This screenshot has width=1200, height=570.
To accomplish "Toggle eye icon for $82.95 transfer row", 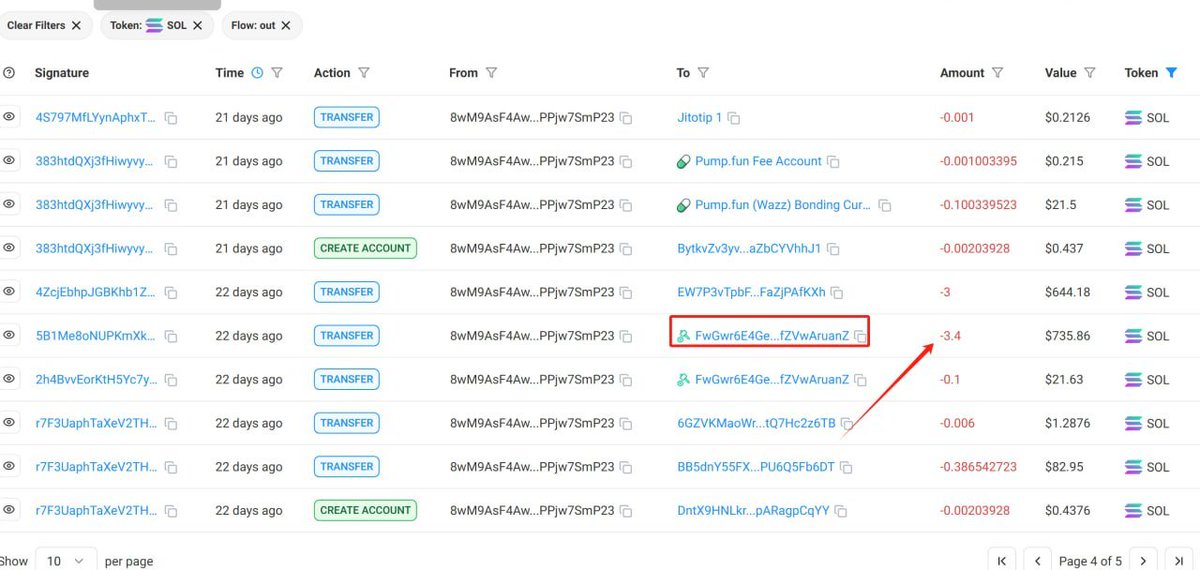I will point(9,466).
